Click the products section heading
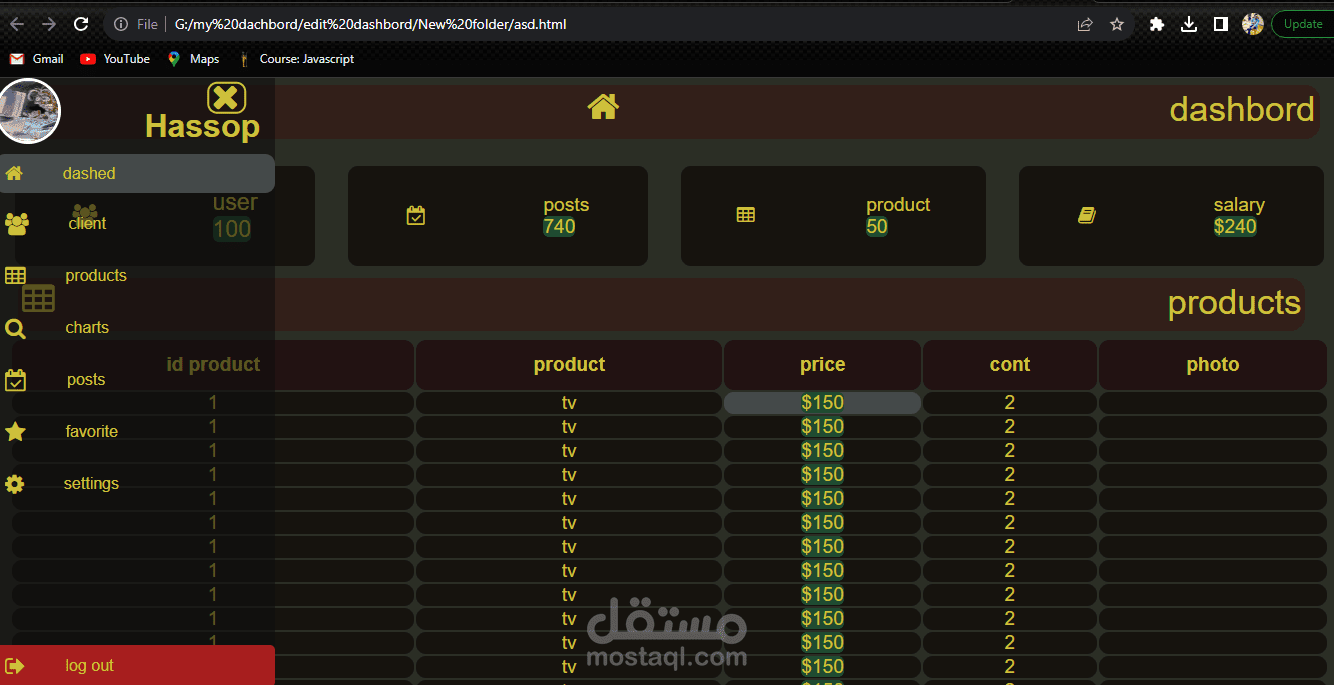 click(1234, 303)
